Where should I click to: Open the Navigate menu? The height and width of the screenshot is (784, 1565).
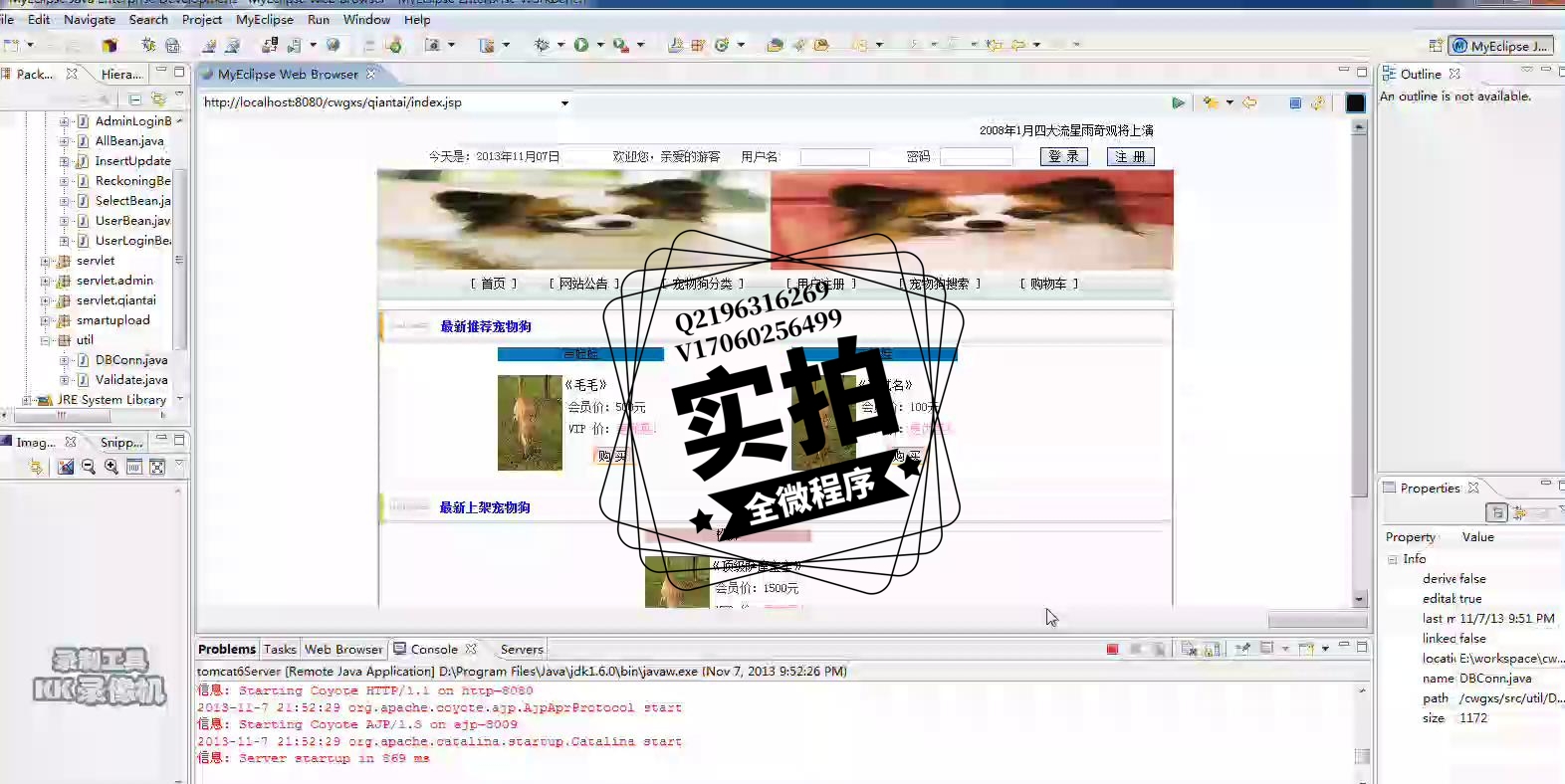[x=90, y=19]
